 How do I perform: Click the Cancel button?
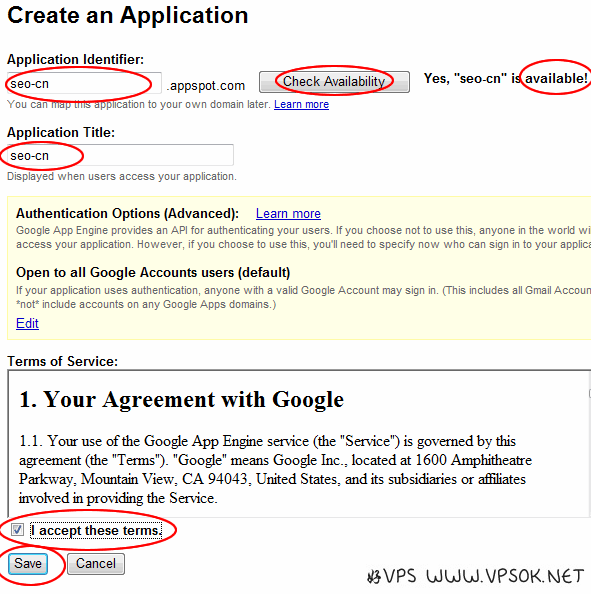click(96, 563)
